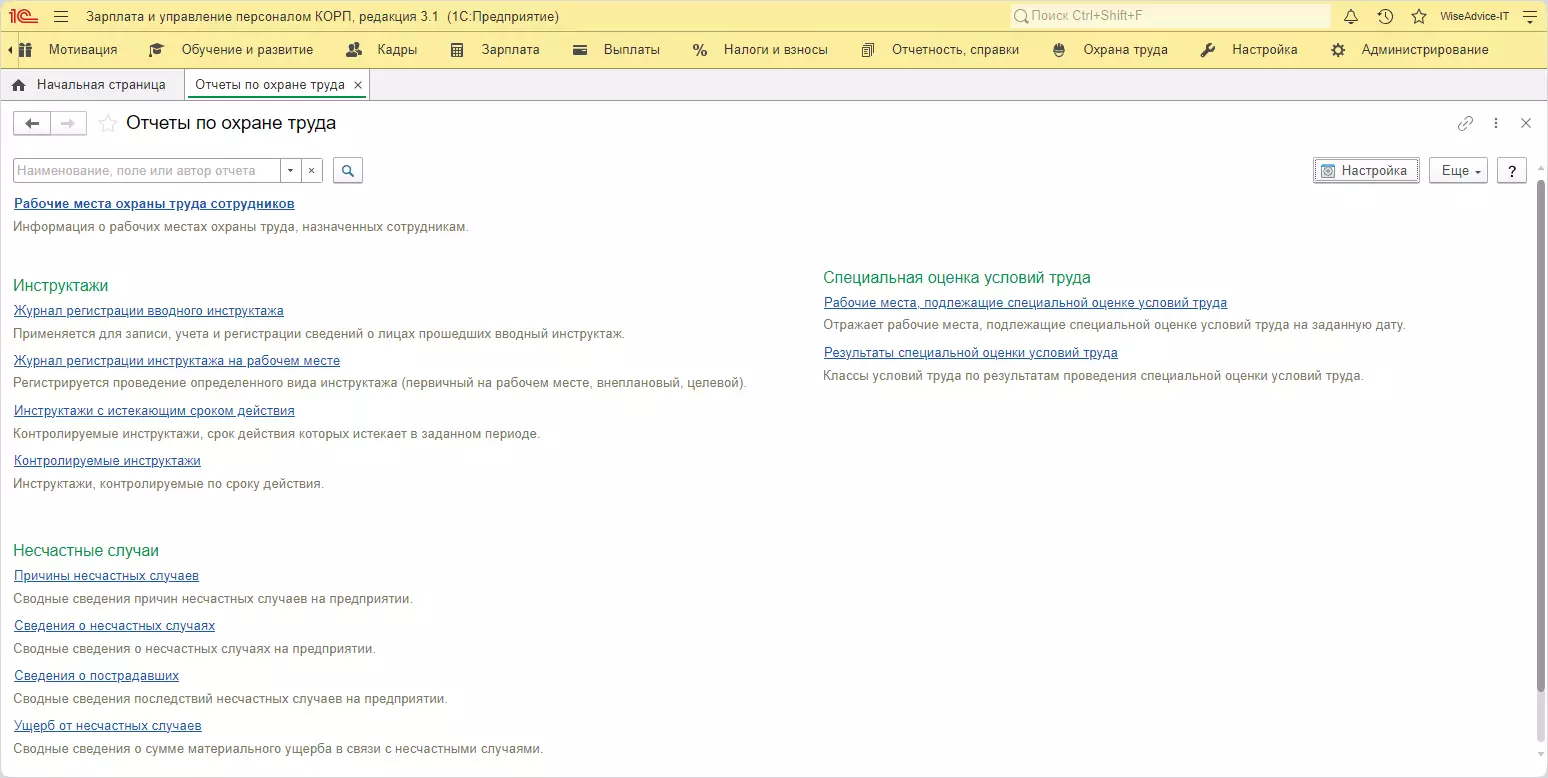Close the Отчеты по охране труда tab

(358, 85)
